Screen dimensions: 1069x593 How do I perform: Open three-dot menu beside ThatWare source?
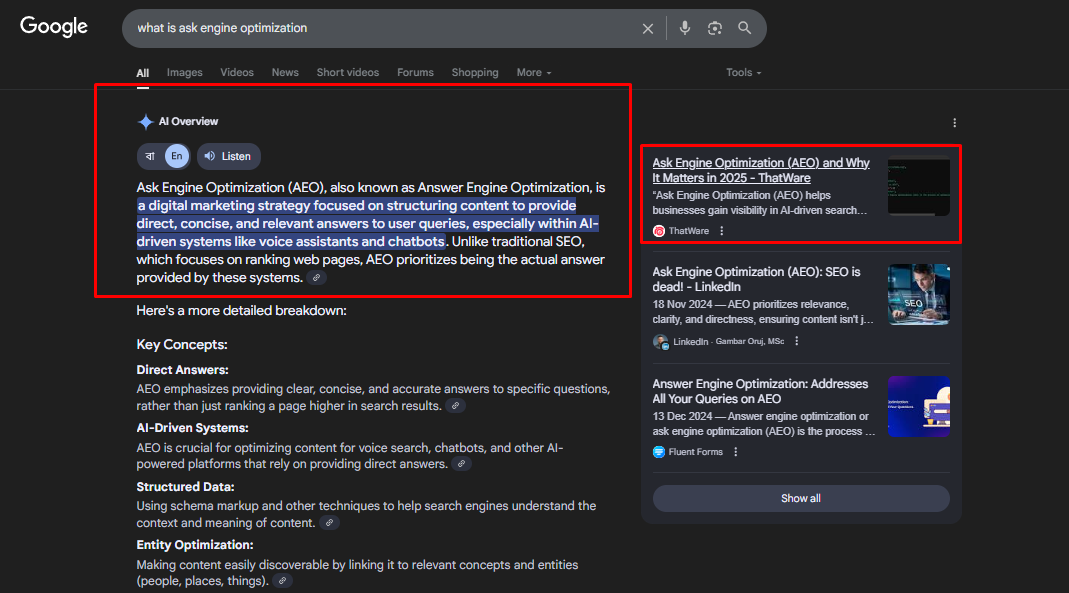coord(721,231)
